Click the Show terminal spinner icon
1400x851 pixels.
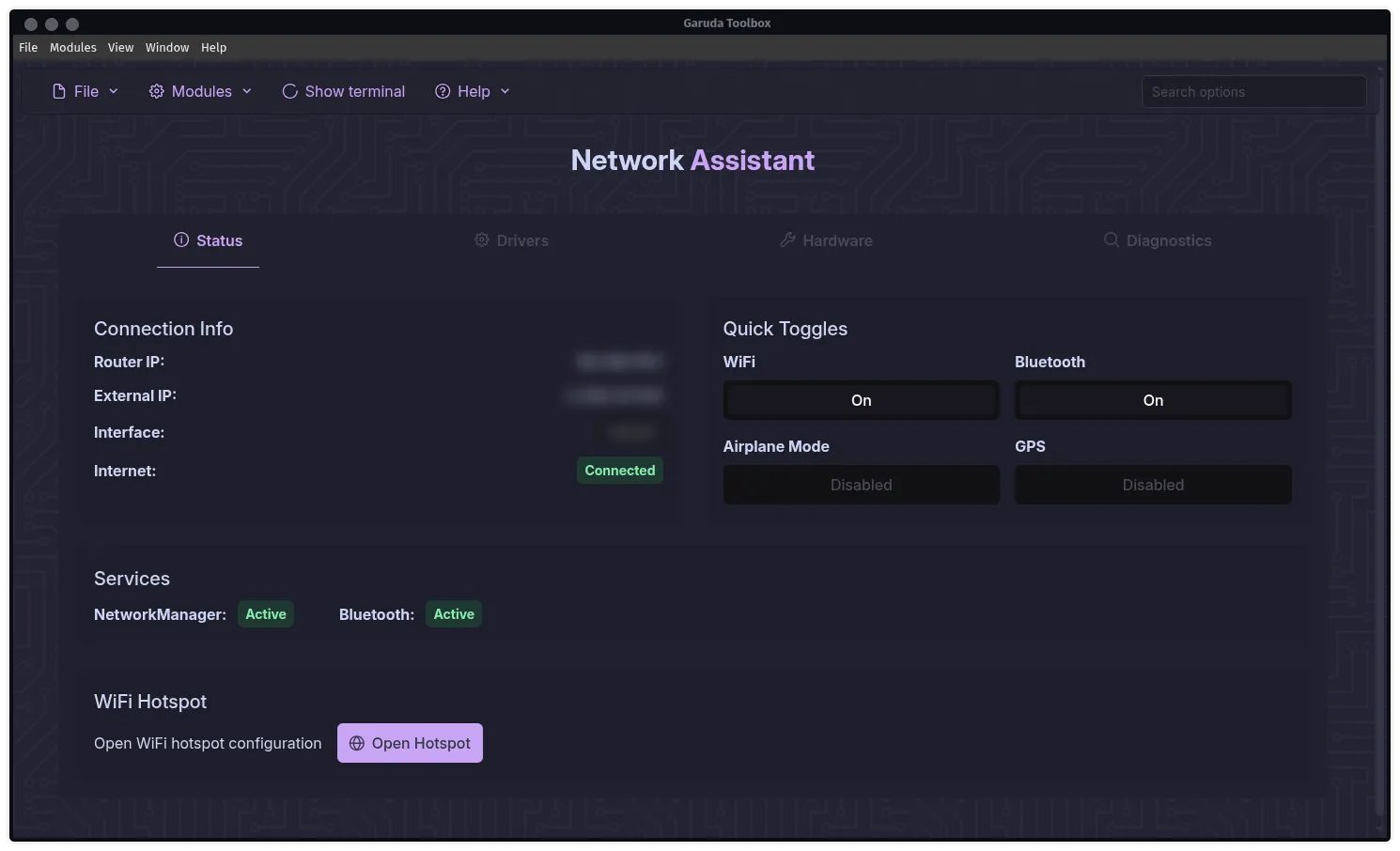tap(289, 91)
